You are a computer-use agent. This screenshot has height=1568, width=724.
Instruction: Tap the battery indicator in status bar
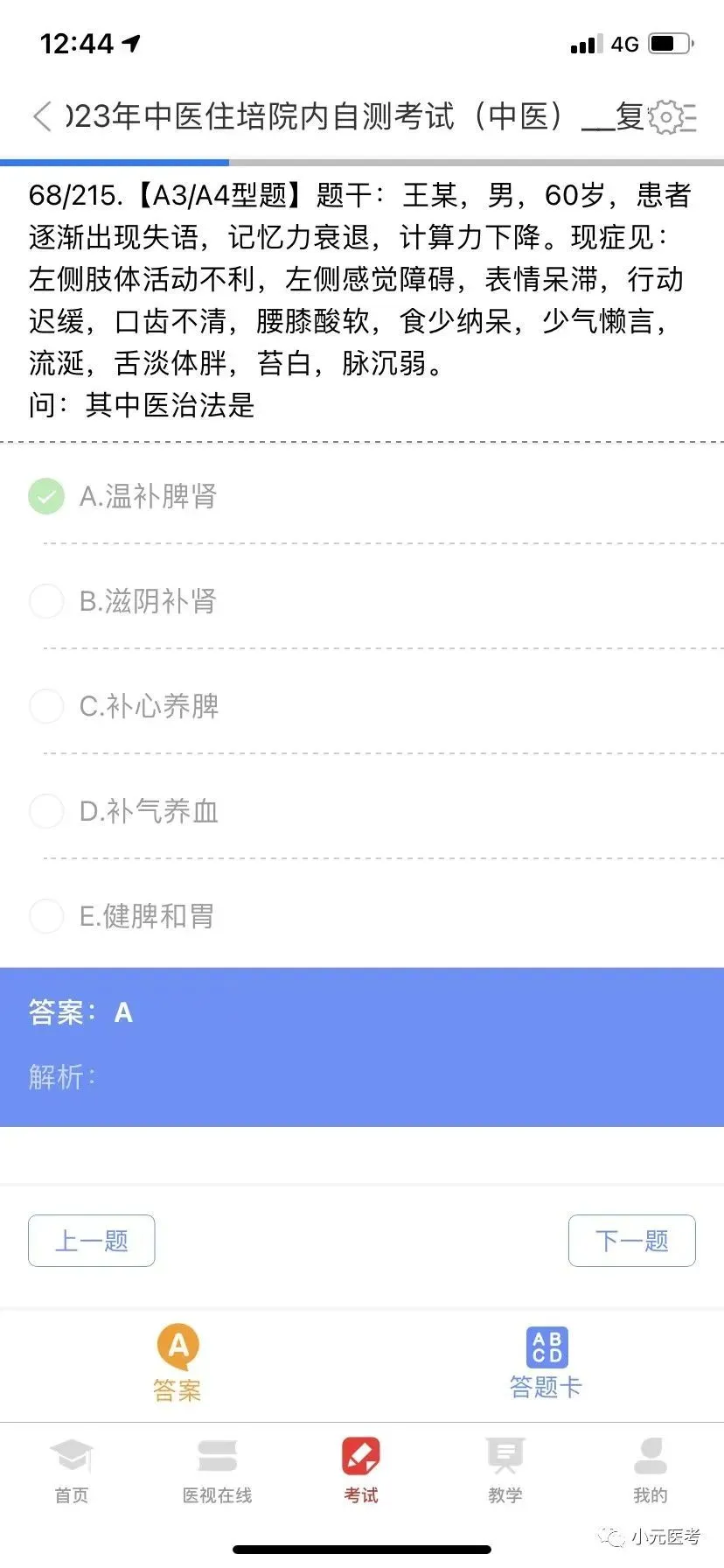tap(670, 43)
